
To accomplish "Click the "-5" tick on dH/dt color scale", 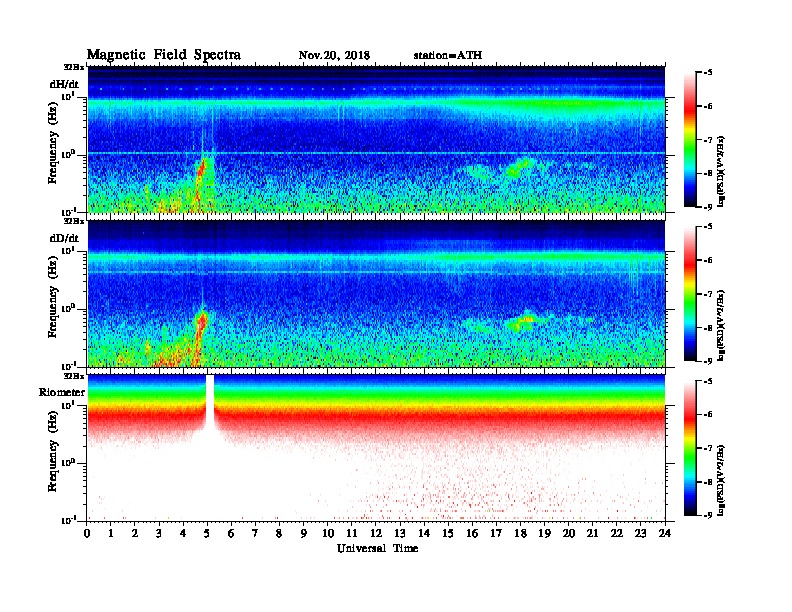I will 708,73.
